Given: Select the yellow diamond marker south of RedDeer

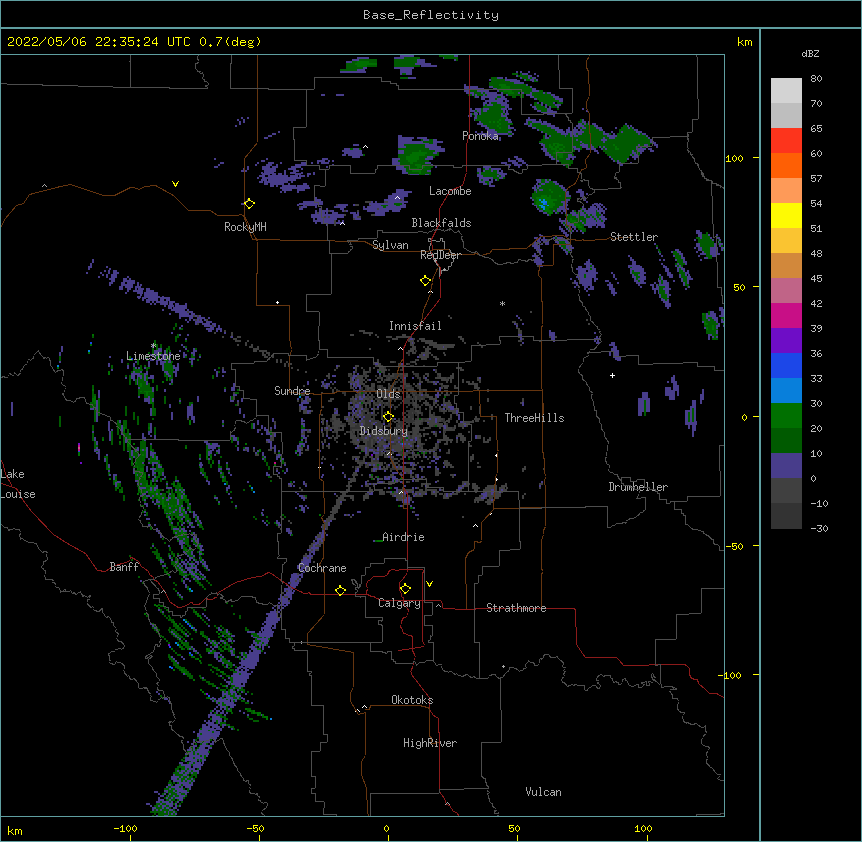Looking at the screenshot, I should click(426, 281).
